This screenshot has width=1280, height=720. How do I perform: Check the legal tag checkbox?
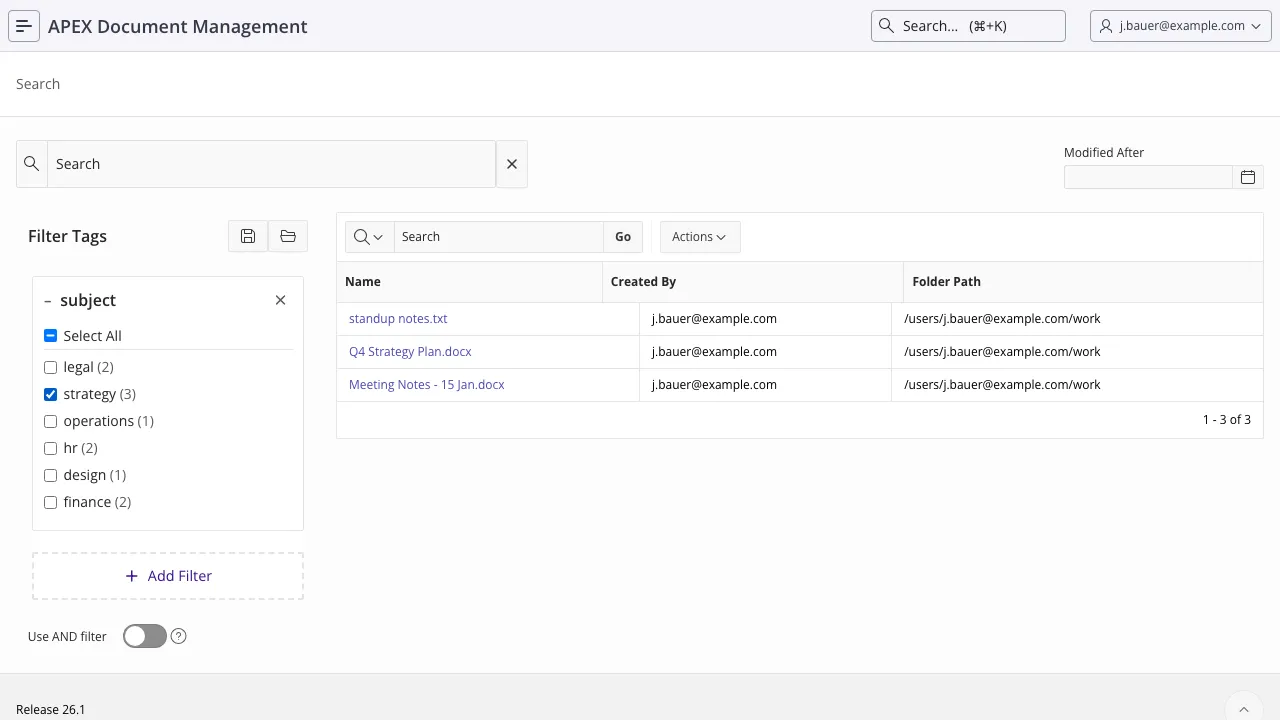(51, 367)
